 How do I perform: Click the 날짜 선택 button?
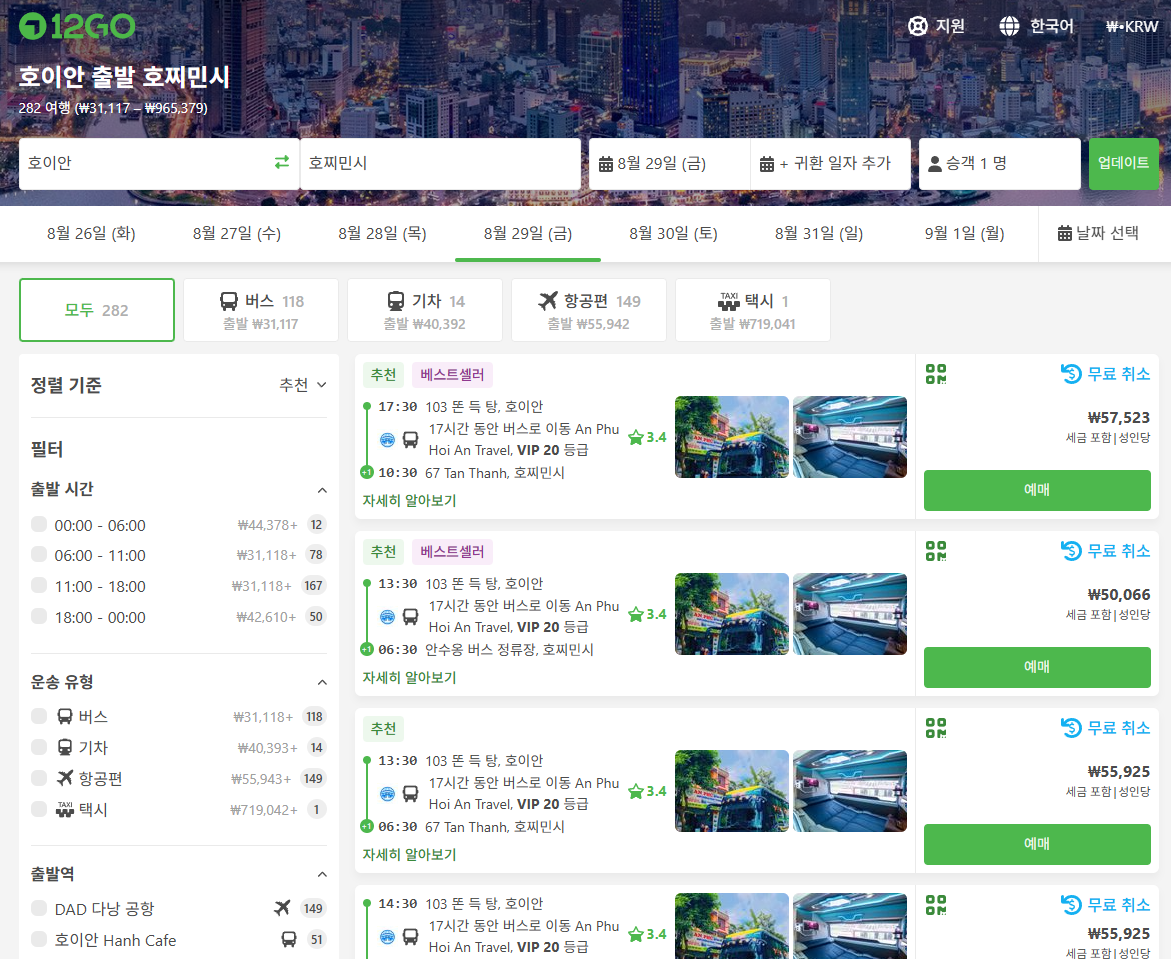click(x=1098, y=234)
